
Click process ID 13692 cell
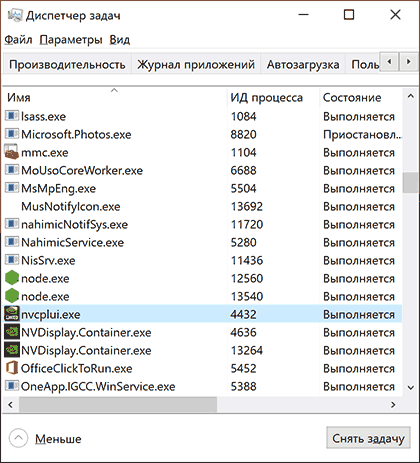(247, 206)
